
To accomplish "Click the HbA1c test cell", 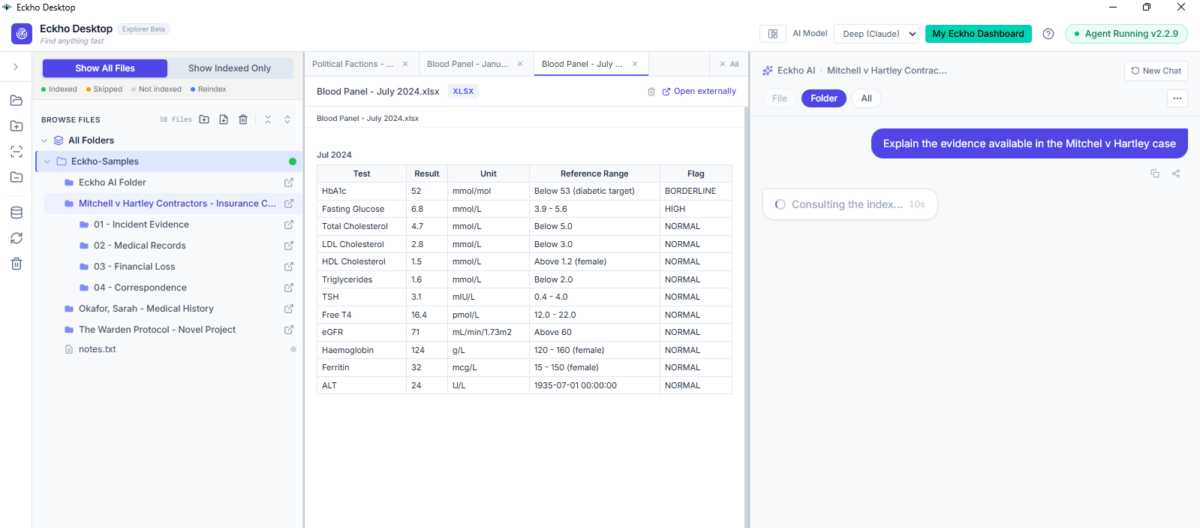I will point(362,190).
